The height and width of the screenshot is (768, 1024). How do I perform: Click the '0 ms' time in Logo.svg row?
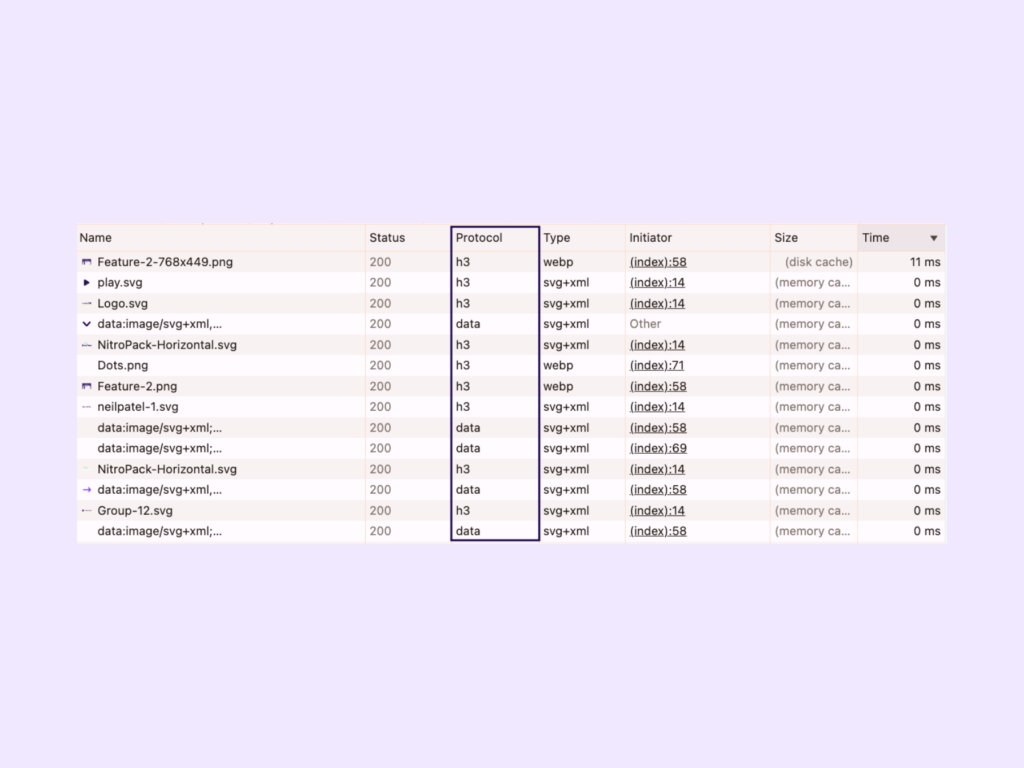927,304
